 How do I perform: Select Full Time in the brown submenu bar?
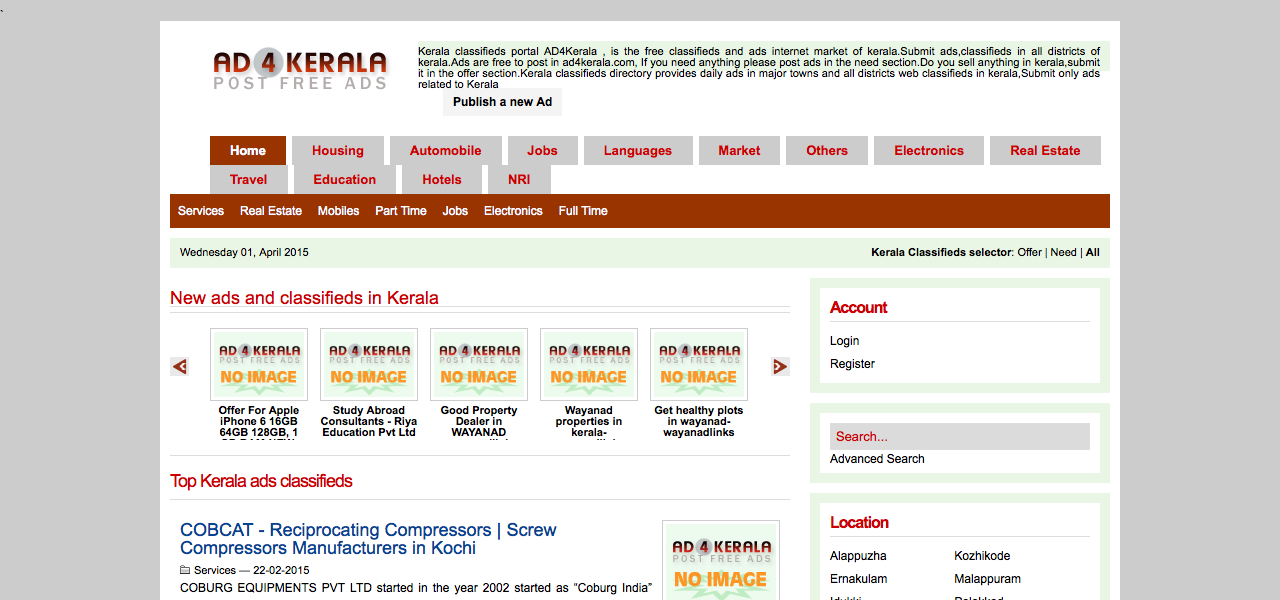coord(583,211)
